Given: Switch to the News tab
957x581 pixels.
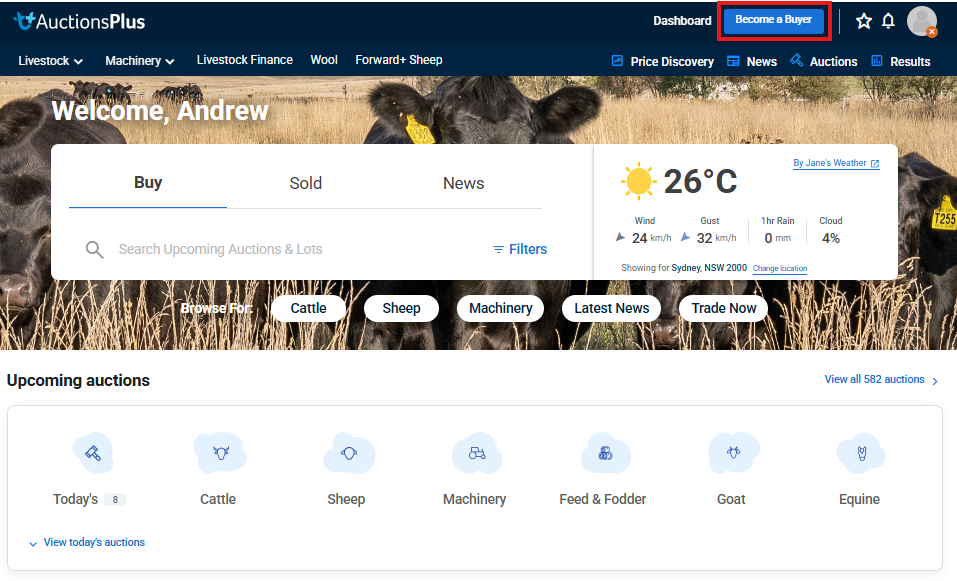Looking at the screenshot, I should point(463,183).
